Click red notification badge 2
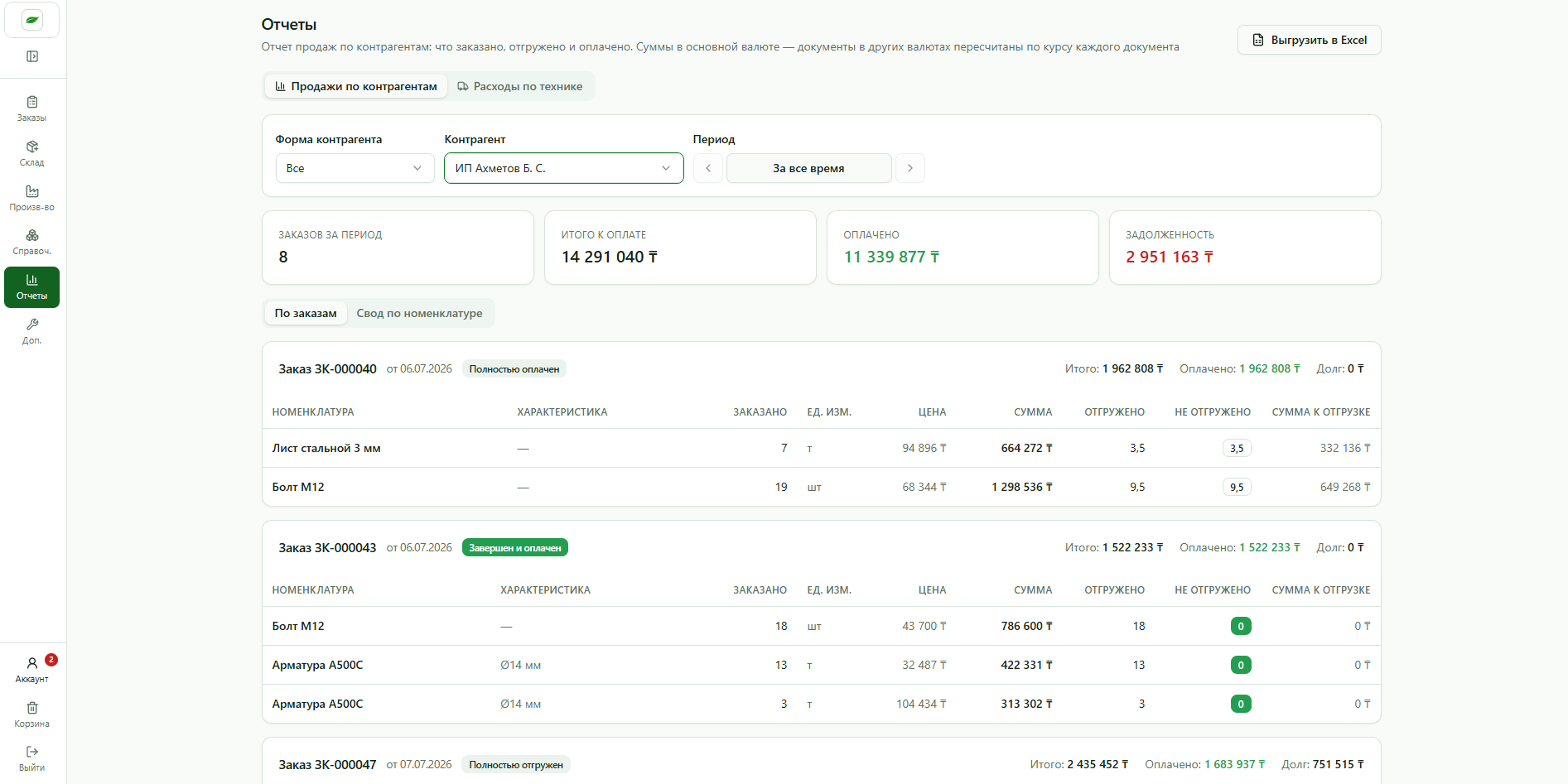The height and width of the screenshot is (784, 1568). point(51,660)
